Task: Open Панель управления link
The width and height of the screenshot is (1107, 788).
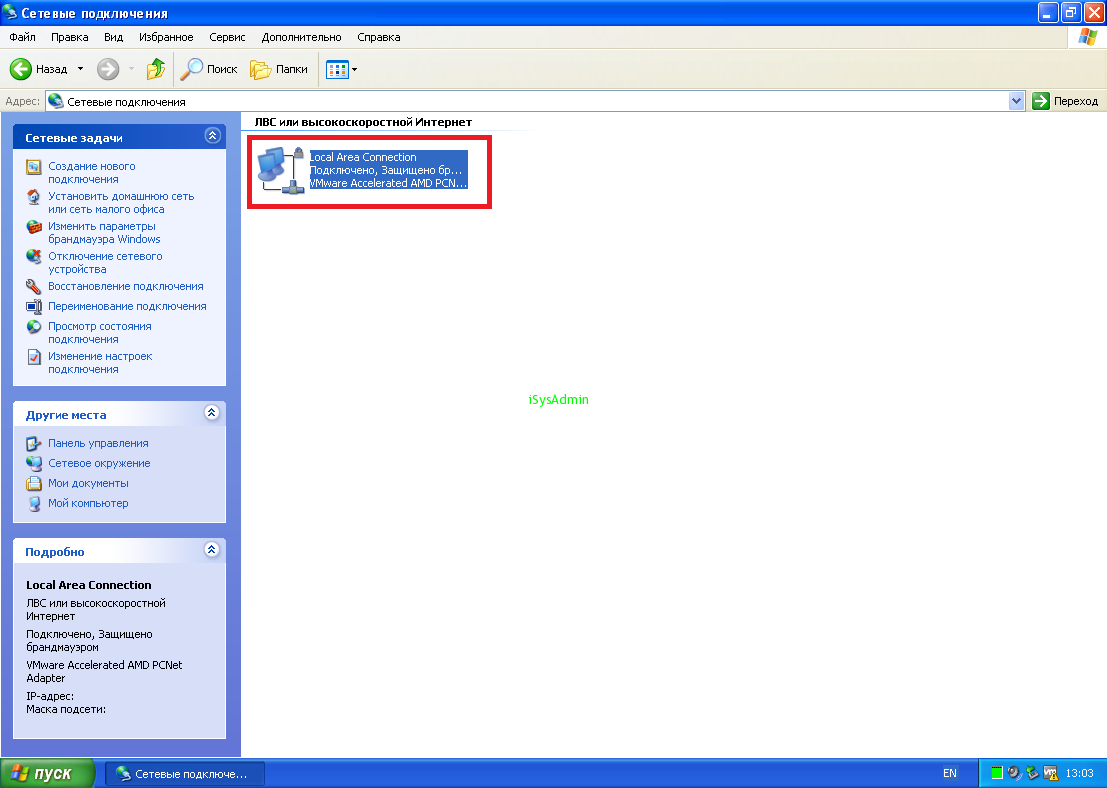Action: pyautogui.click(x=98, y=443)
